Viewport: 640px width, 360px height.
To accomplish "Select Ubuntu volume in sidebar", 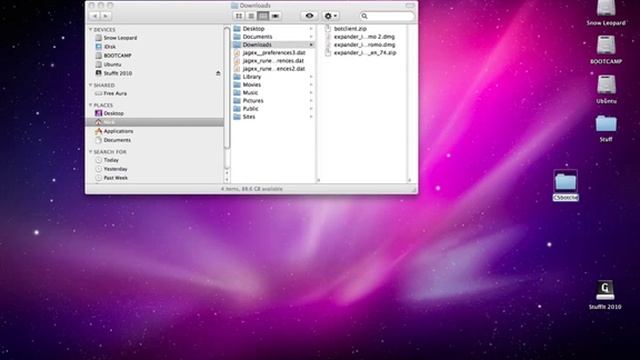I will tap(108, 64).
